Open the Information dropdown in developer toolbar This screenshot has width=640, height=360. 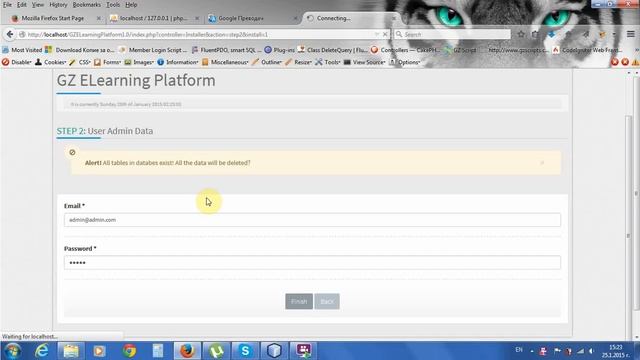click(x=178, y=62)
